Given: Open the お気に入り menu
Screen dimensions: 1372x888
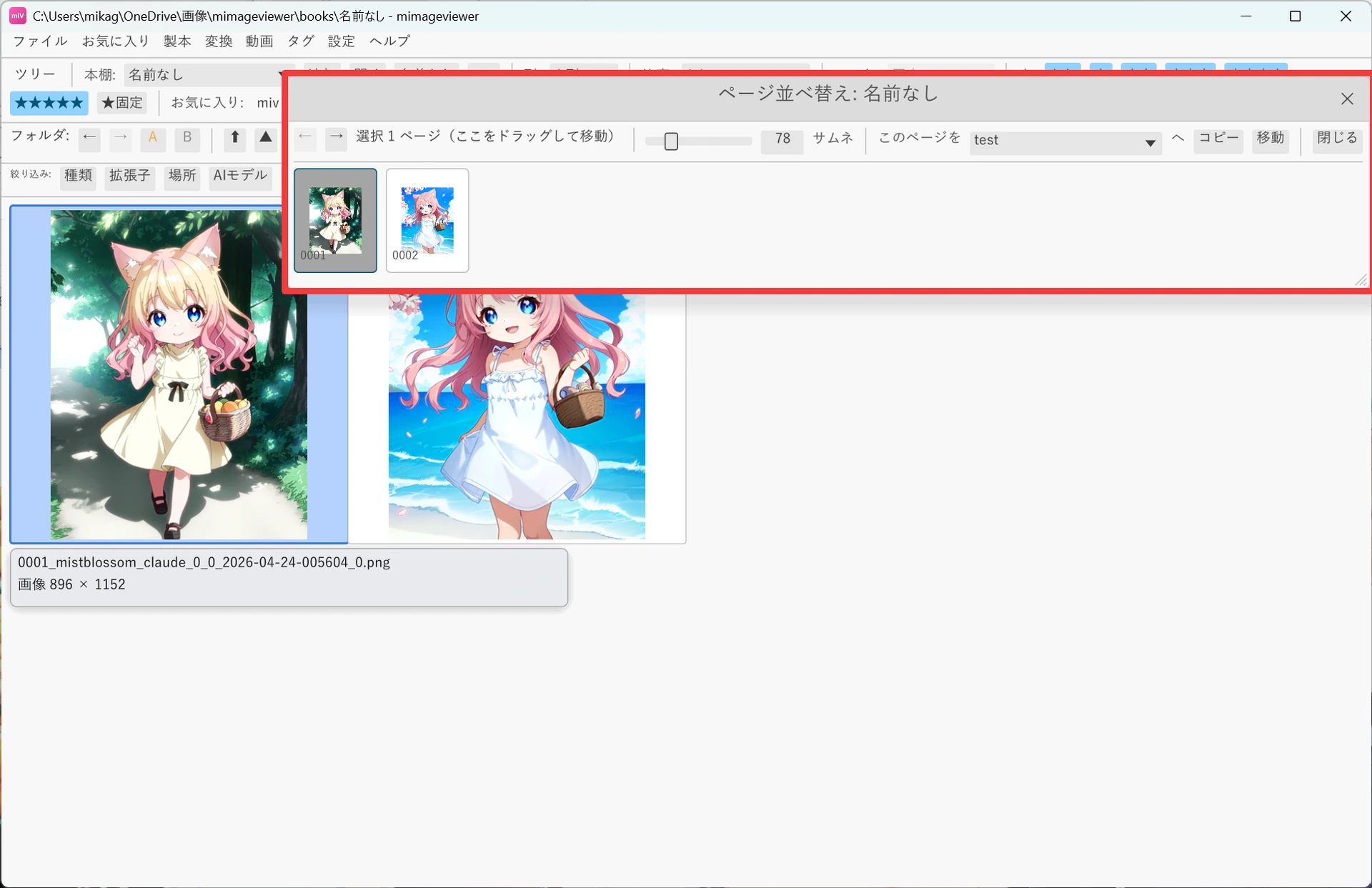Looking at the screenshot, I should [115, 41].
